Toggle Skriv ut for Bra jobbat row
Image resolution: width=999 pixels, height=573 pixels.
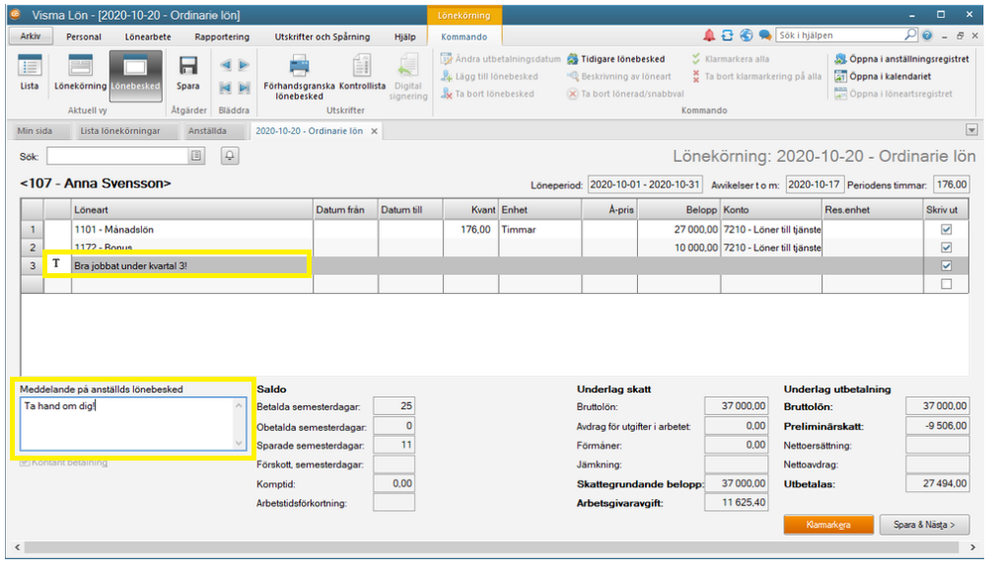pyautogui.click(x=946, y=265)
